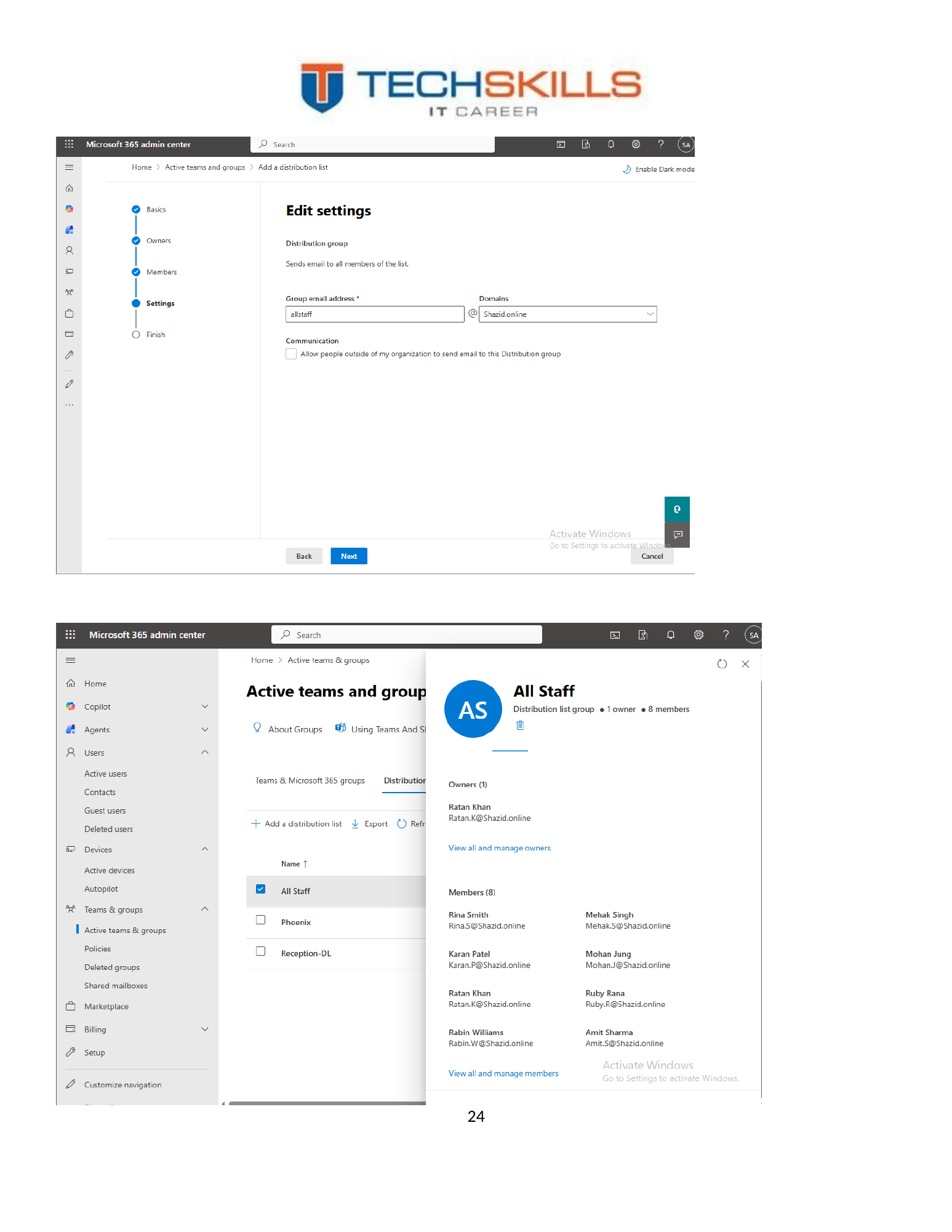The width and height of the screenshot is (952, 1232).
Task: Open app launcher in Active teams window
Action: pyautogui.click(x=70, y=634)
